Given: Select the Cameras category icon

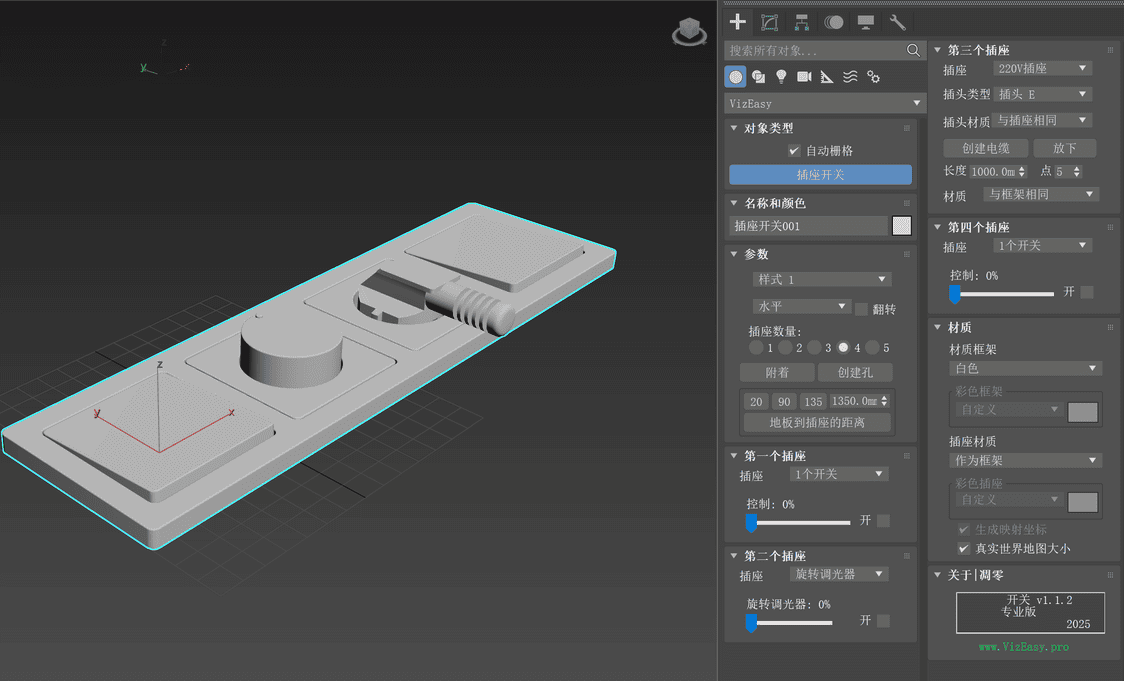Looking at the screenshot, I should 804,76.
